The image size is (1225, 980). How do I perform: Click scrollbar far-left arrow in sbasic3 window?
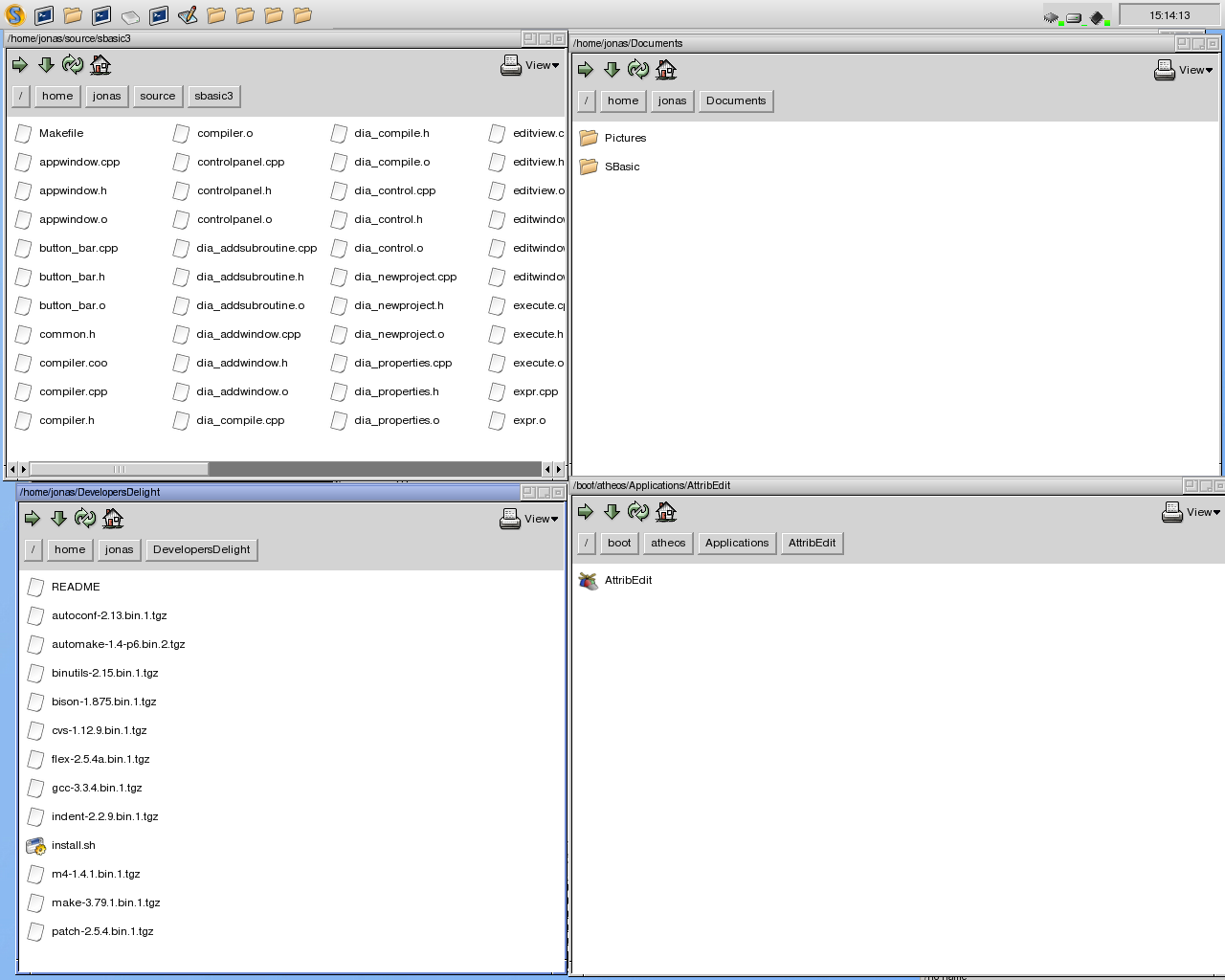click(11, 469)
